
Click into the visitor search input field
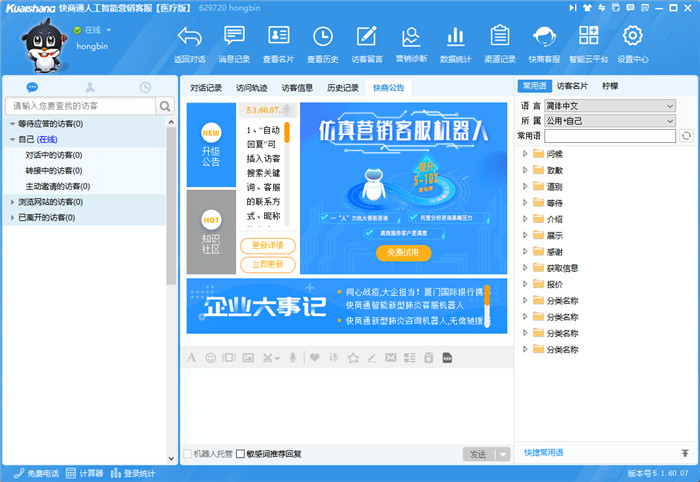(80, 105)
